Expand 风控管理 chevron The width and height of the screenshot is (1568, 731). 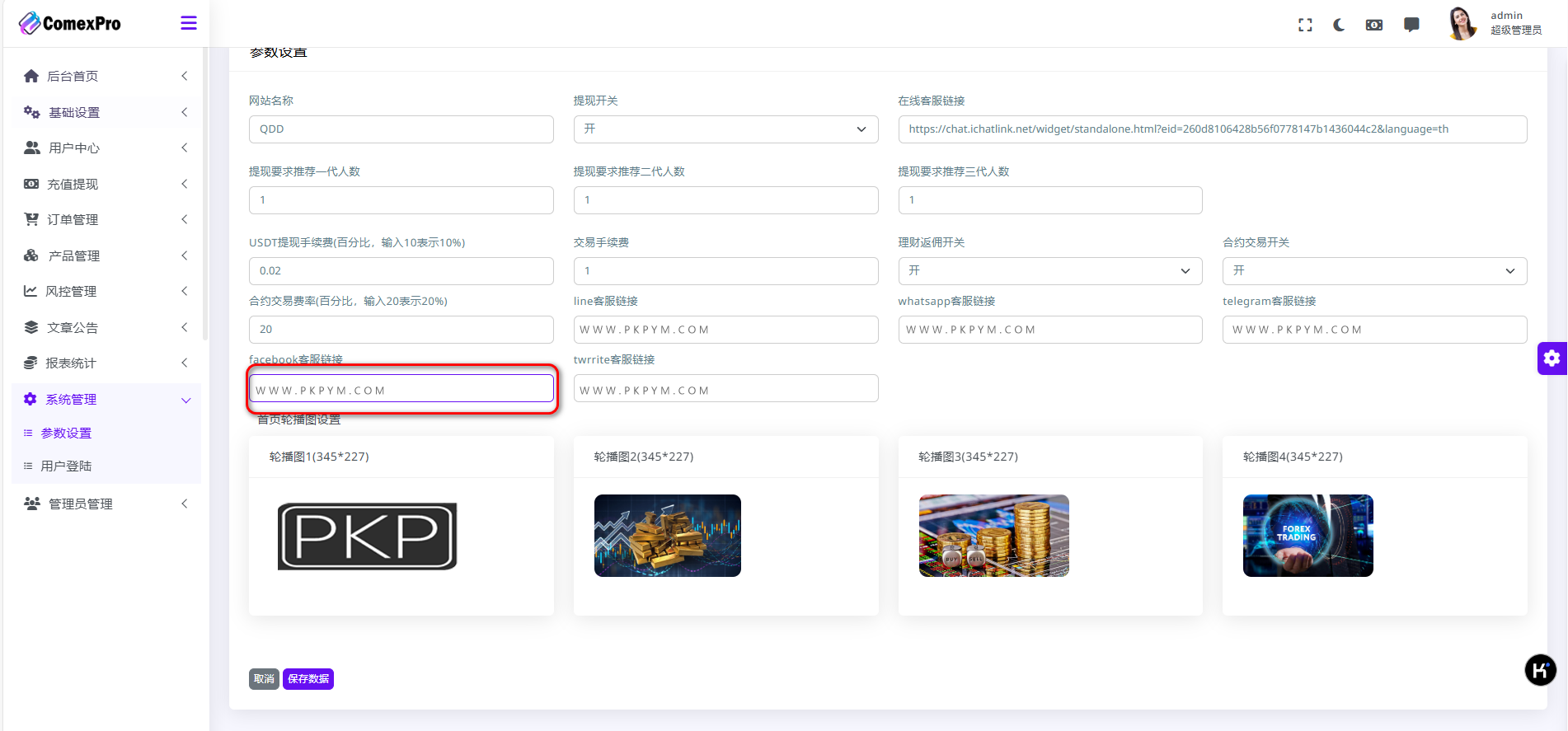pyautogui.click(x=185, y=291)
